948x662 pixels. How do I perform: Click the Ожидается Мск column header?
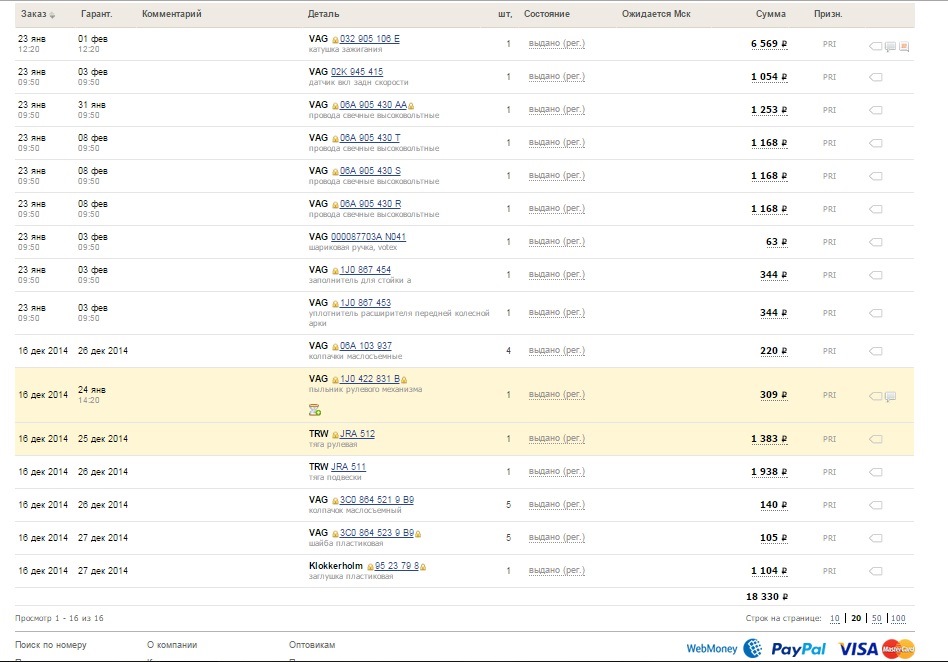[656, 14]
